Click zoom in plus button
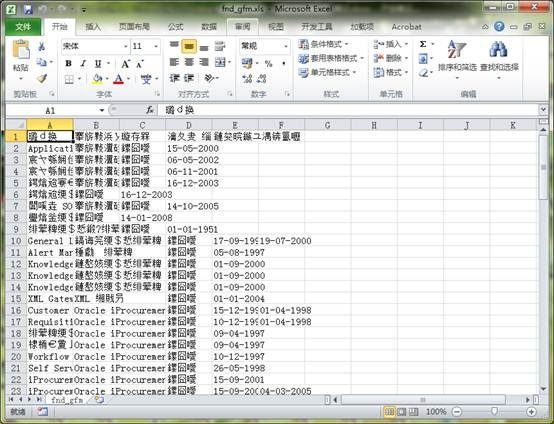This screenshot has width=554, height=424. tap(531, 412)
